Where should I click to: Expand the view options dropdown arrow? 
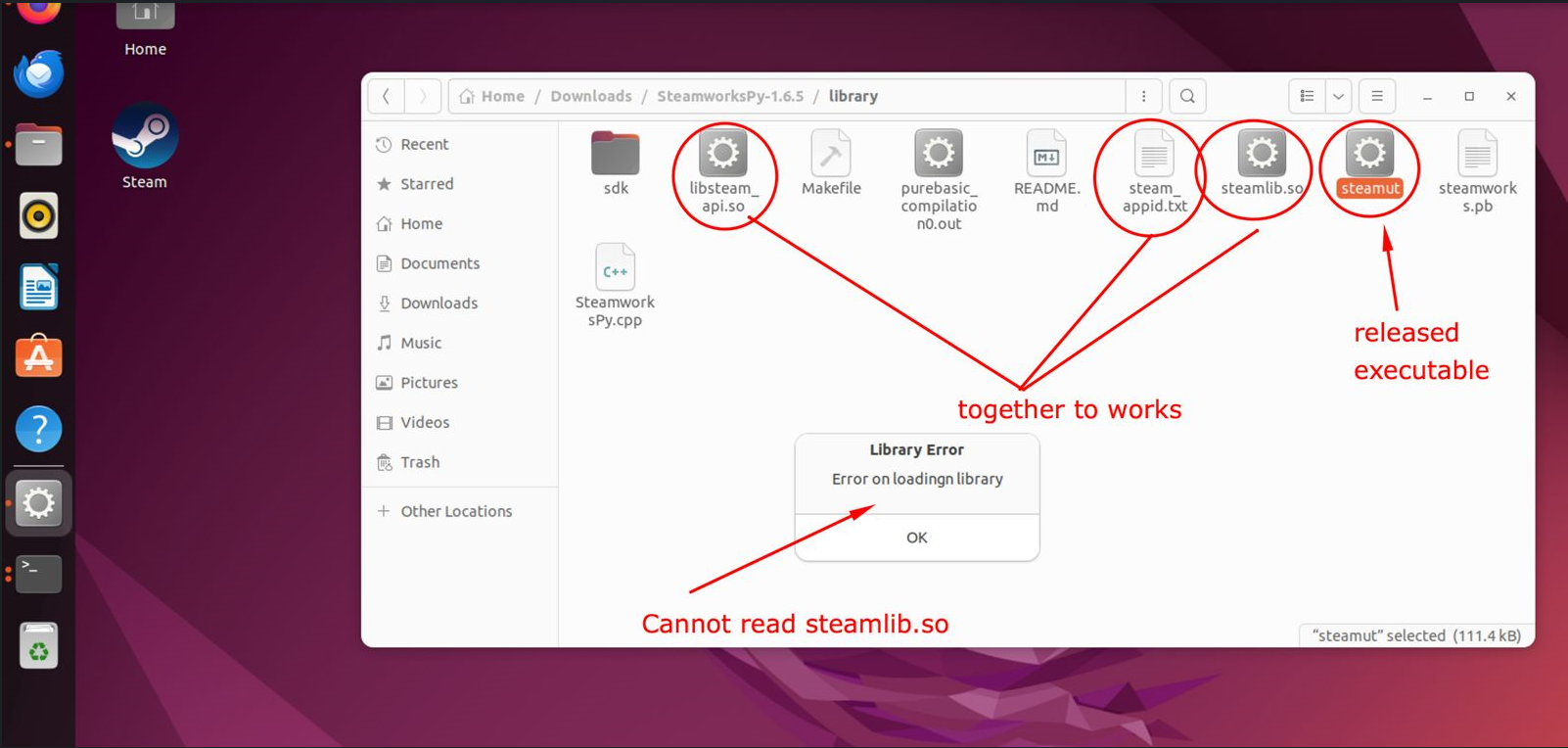1338,96
